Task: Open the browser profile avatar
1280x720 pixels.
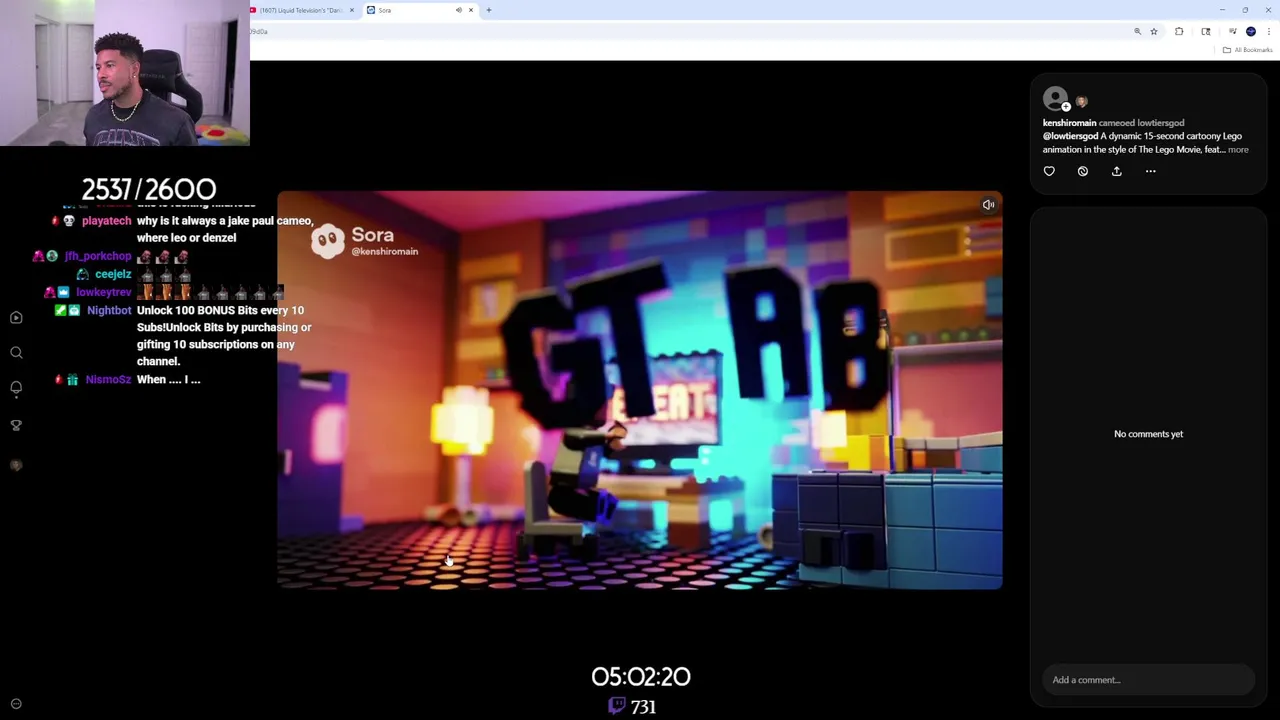Action: coord(1251,32)
